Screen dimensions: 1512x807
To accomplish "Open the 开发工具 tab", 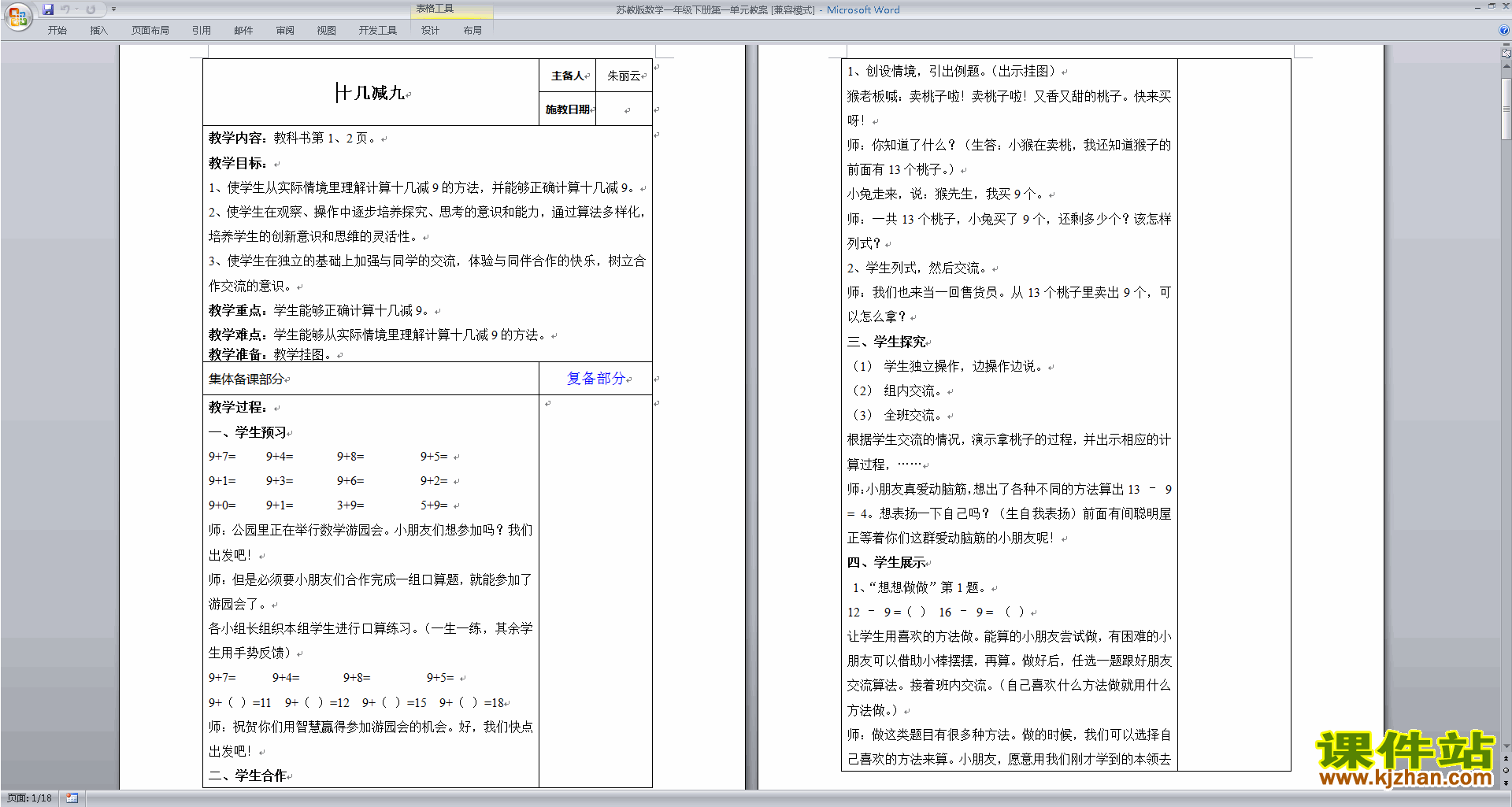I will 378,30.
